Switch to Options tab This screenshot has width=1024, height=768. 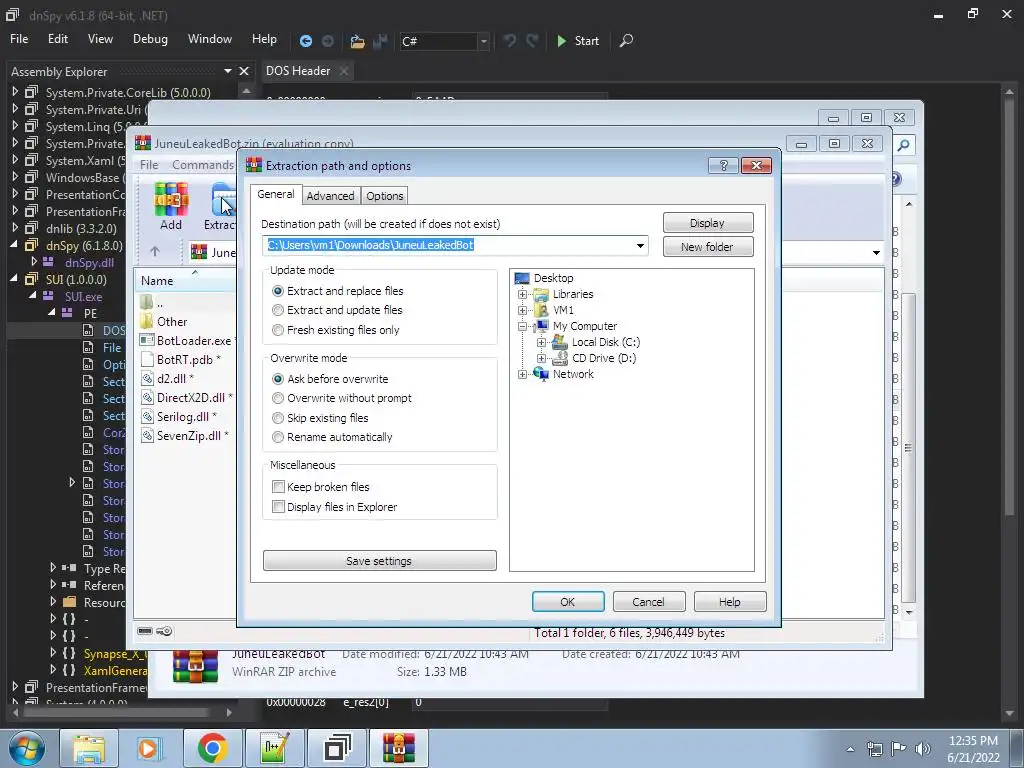pos(385,196)
